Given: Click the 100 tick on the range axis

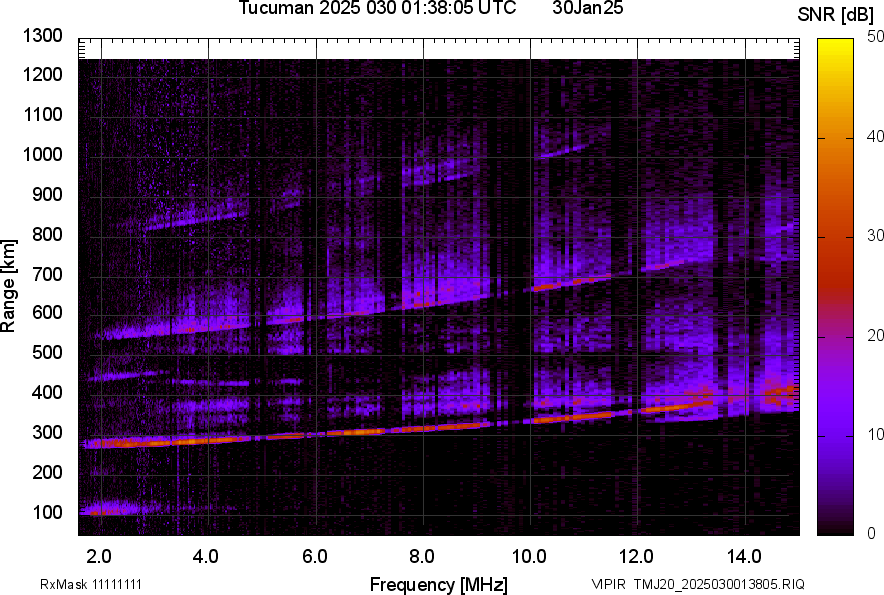Looking at the screenshot, I should 48,513.
